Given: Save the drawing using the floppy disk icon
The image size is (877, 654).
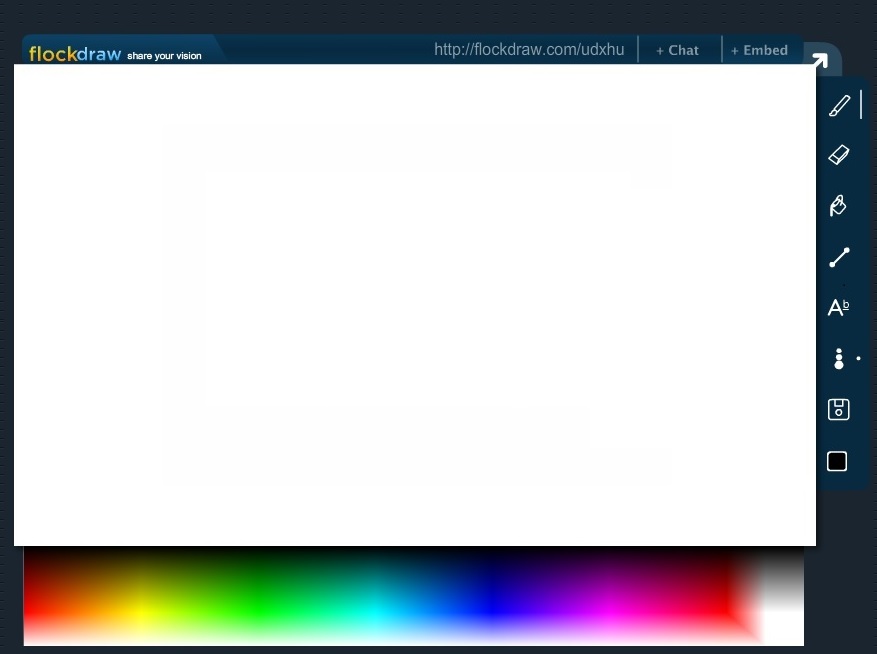Looking at the screenshot, I should click(839, 409).
